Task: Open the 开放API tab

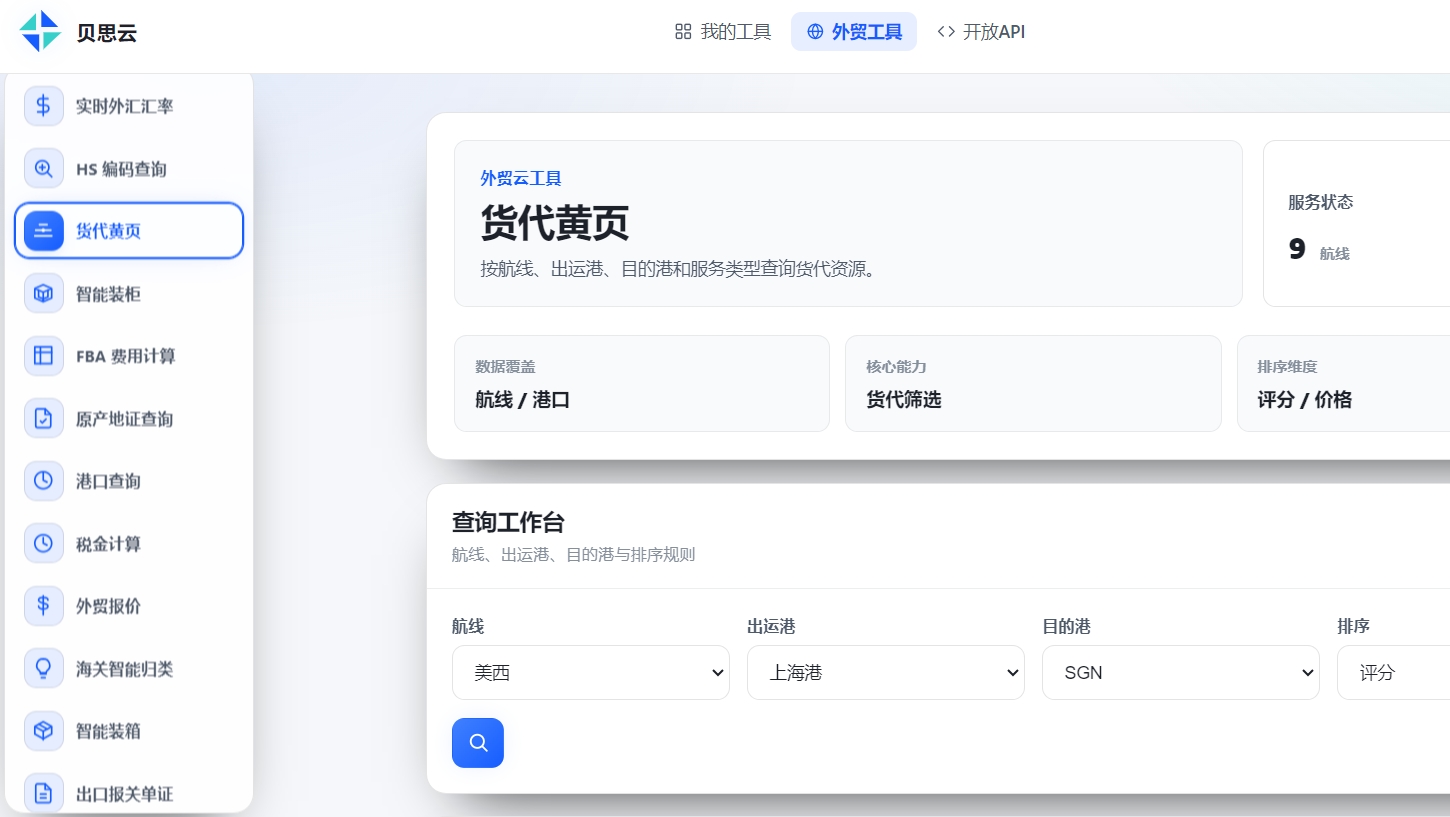Action: (x=981, y=32)
